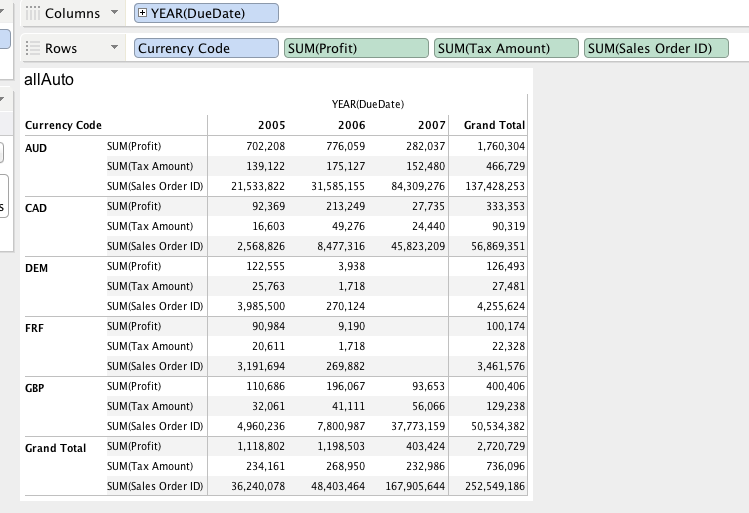Click the SUM(Tax Amount) measure pill
This screenshot has height=513, width=749.
click(506, 48)
